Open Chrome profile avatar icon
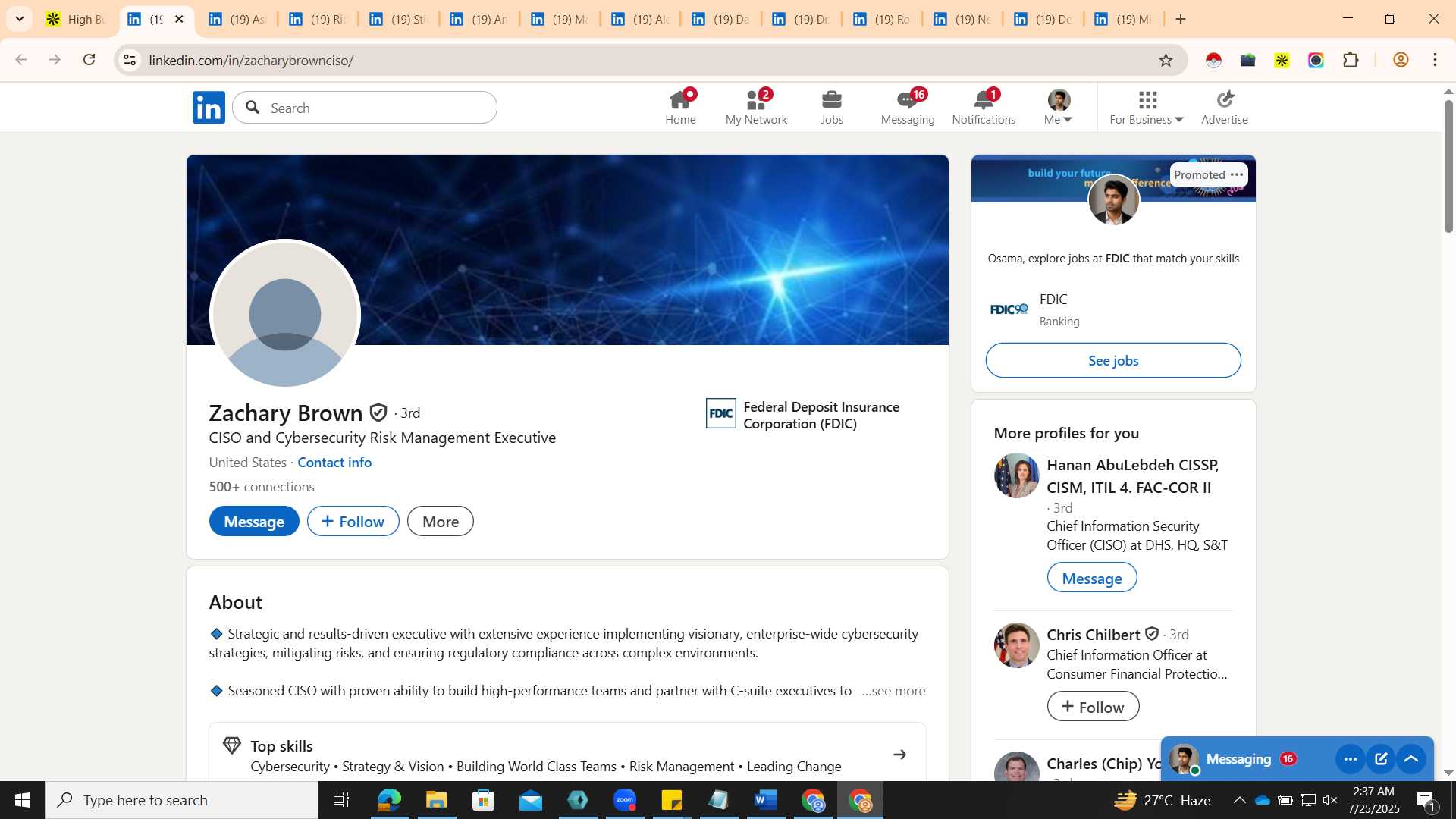Image resolution: width=1456 pixels, height=819 pixels. [1401, 60]
